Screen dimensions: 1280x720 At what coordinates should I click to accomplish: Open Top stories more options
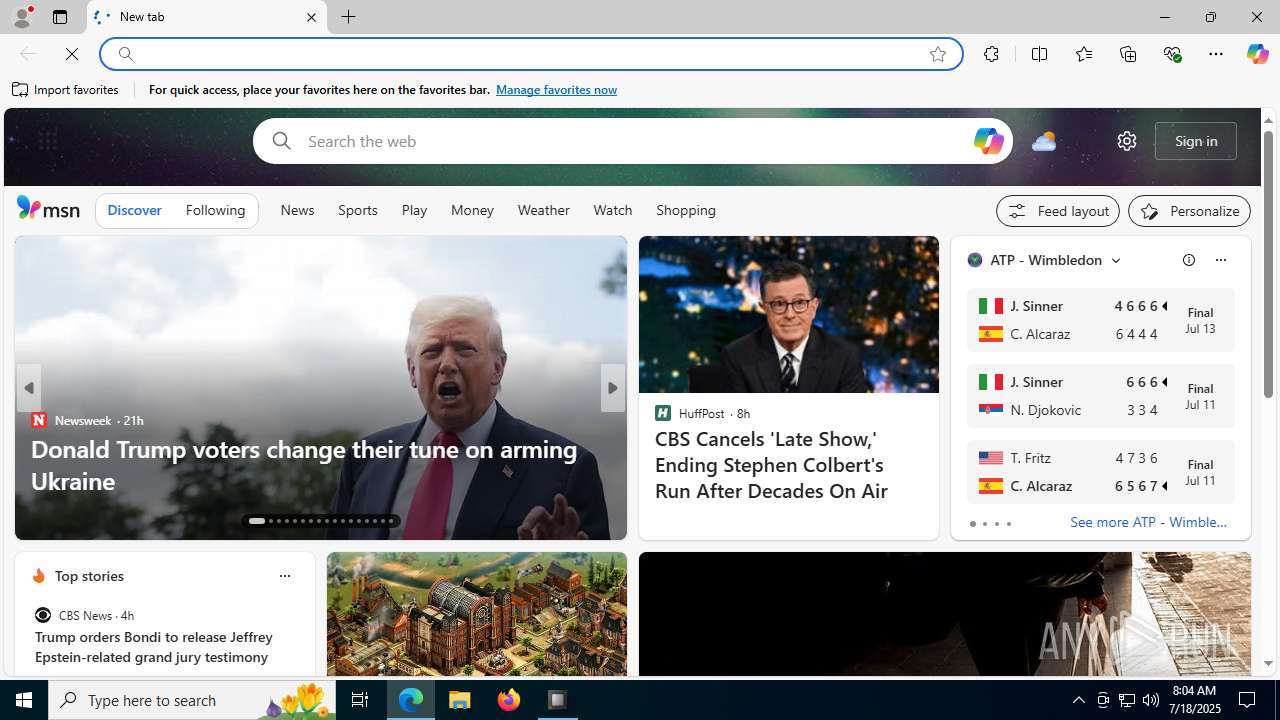tap(285, 576)
